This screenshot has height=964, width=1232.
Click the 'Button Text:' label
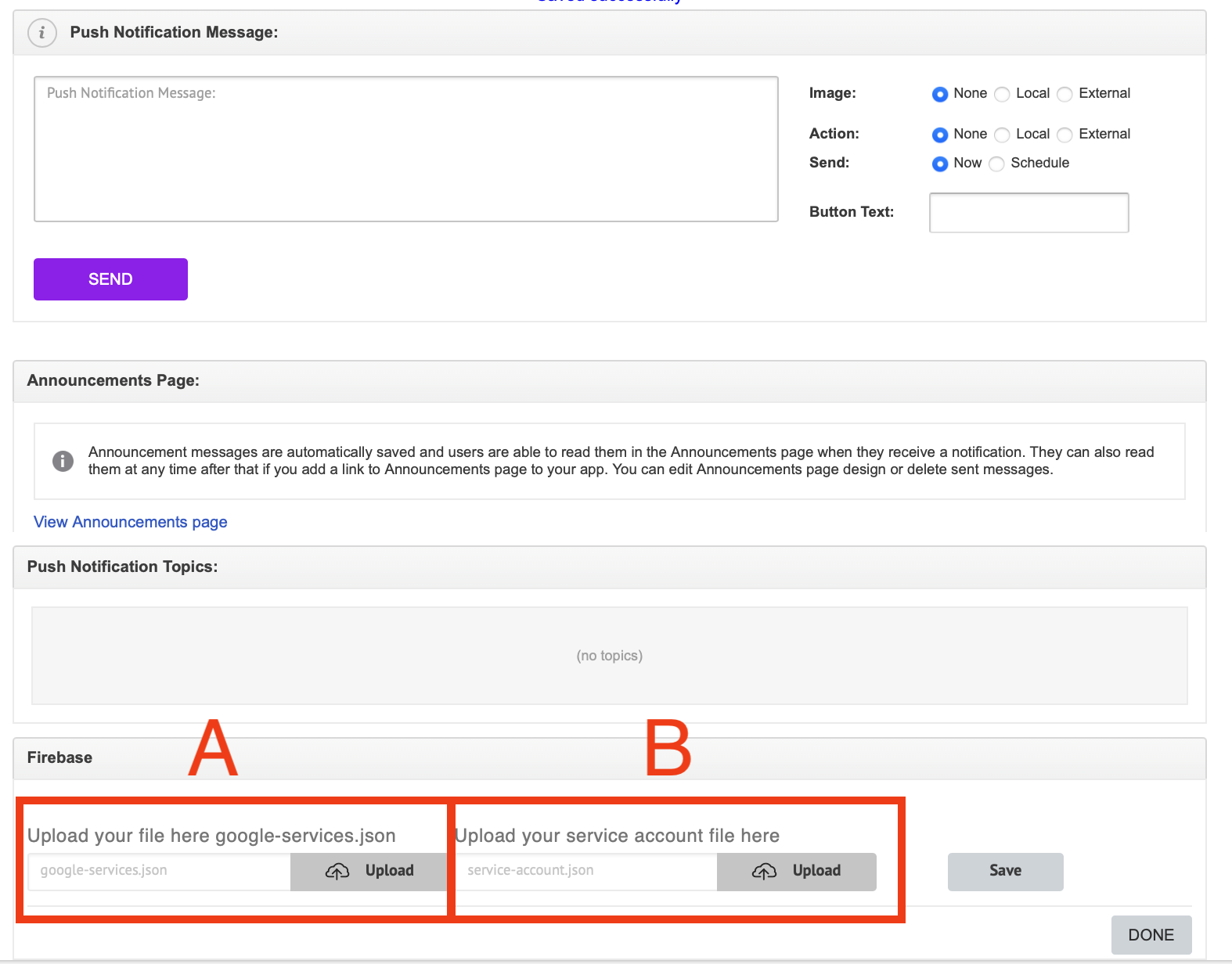[x=852, y=212]
